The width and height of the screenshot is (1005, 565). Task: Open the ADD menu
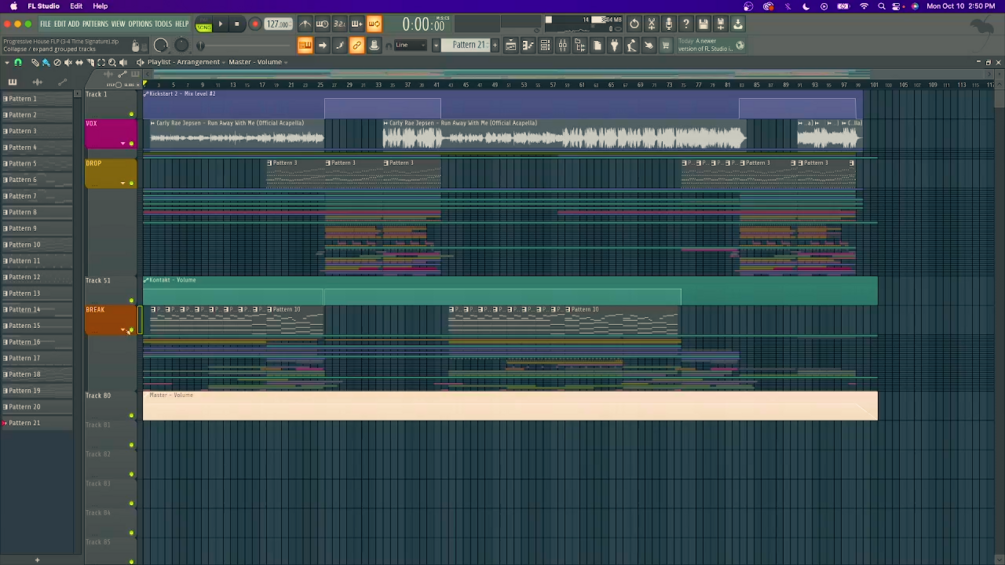(x=74, y=24)
